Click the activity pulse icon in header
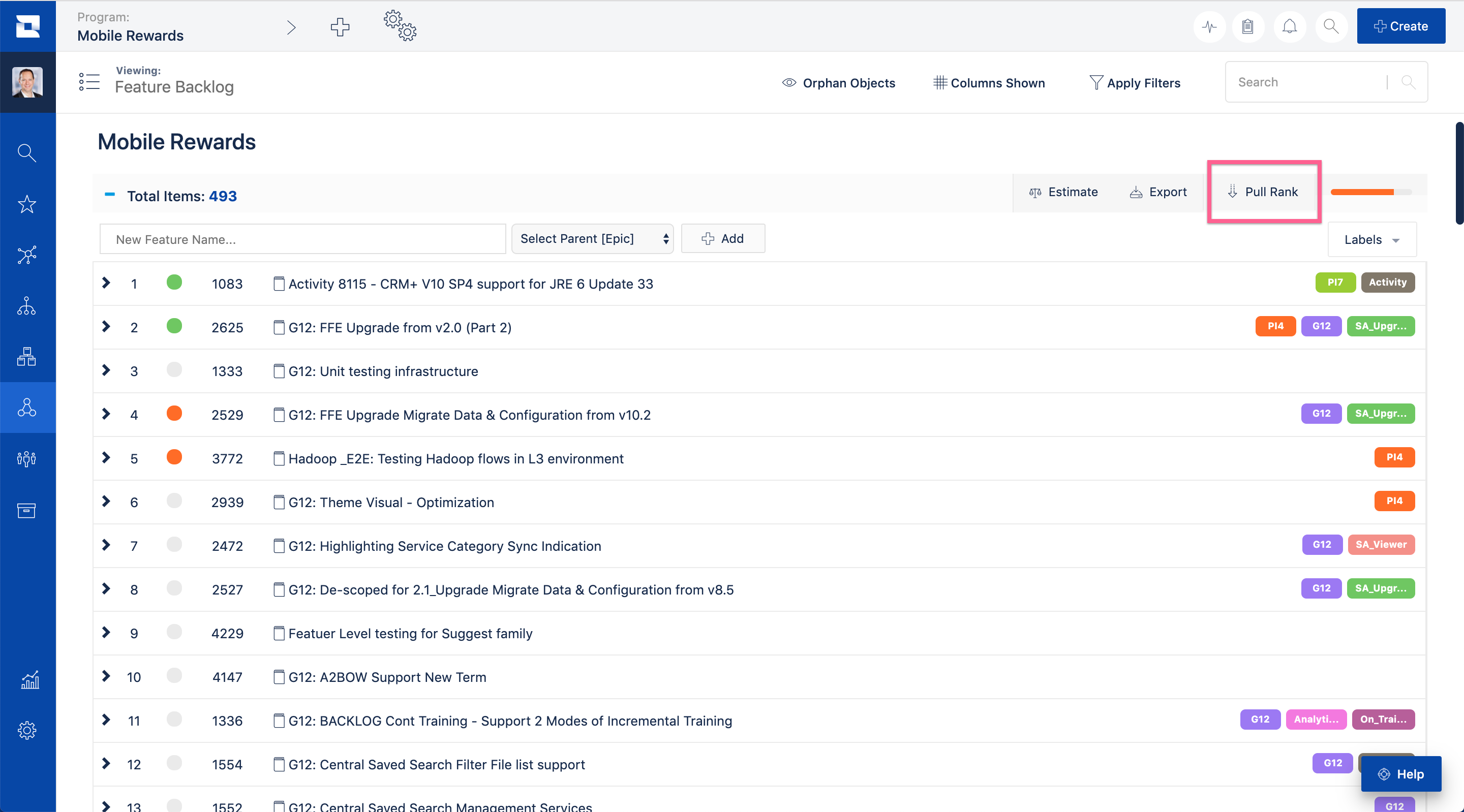This screenshot has width=1464, height=812. pos(1209,27)
